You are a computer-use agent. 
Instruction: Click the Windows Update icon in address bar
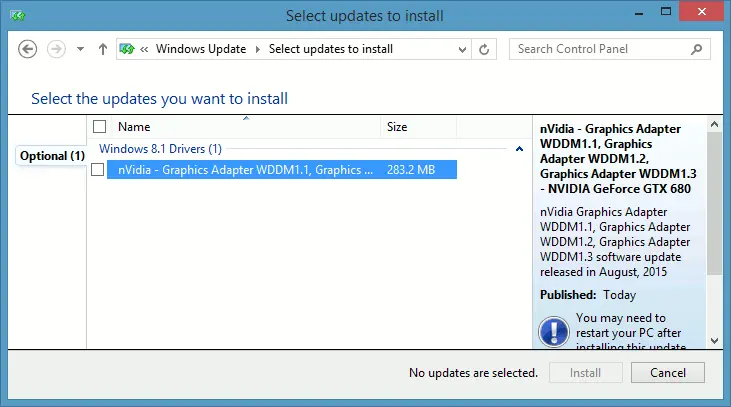[127, 49]
